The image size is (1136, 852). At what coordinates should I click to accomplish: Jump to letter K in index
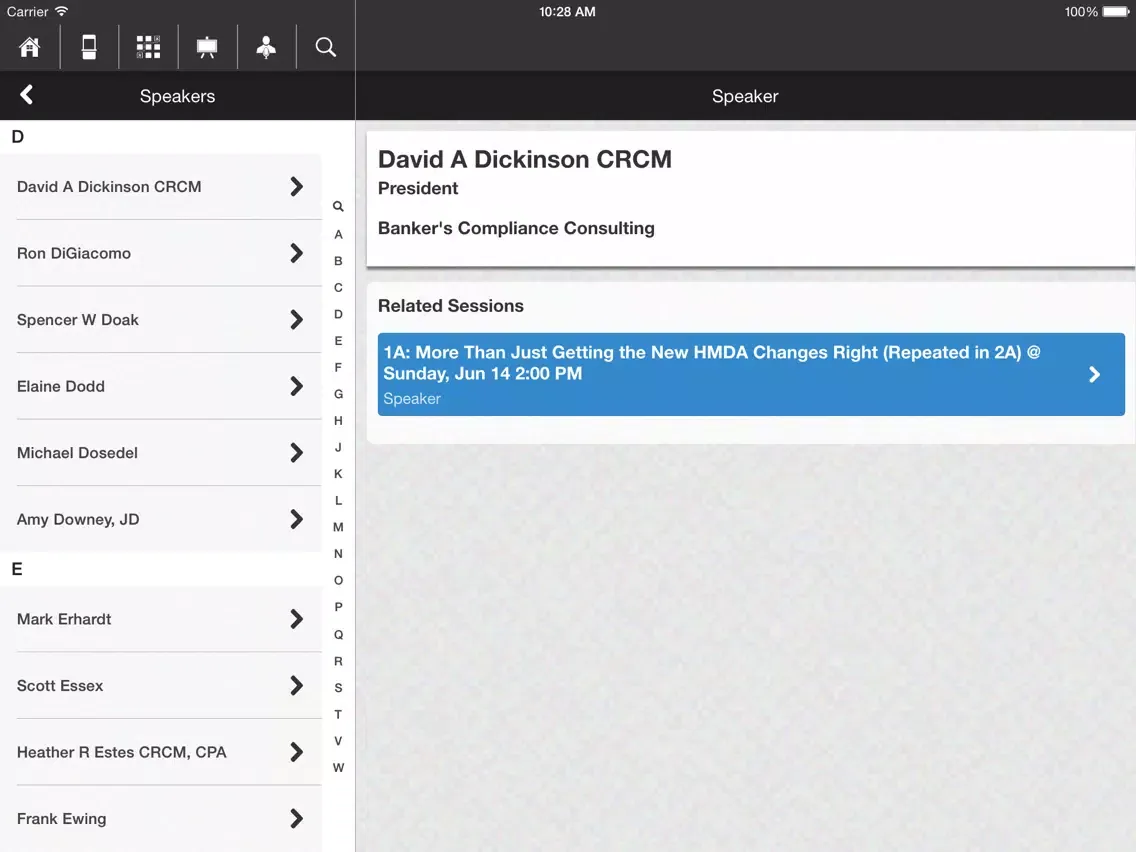338,474
